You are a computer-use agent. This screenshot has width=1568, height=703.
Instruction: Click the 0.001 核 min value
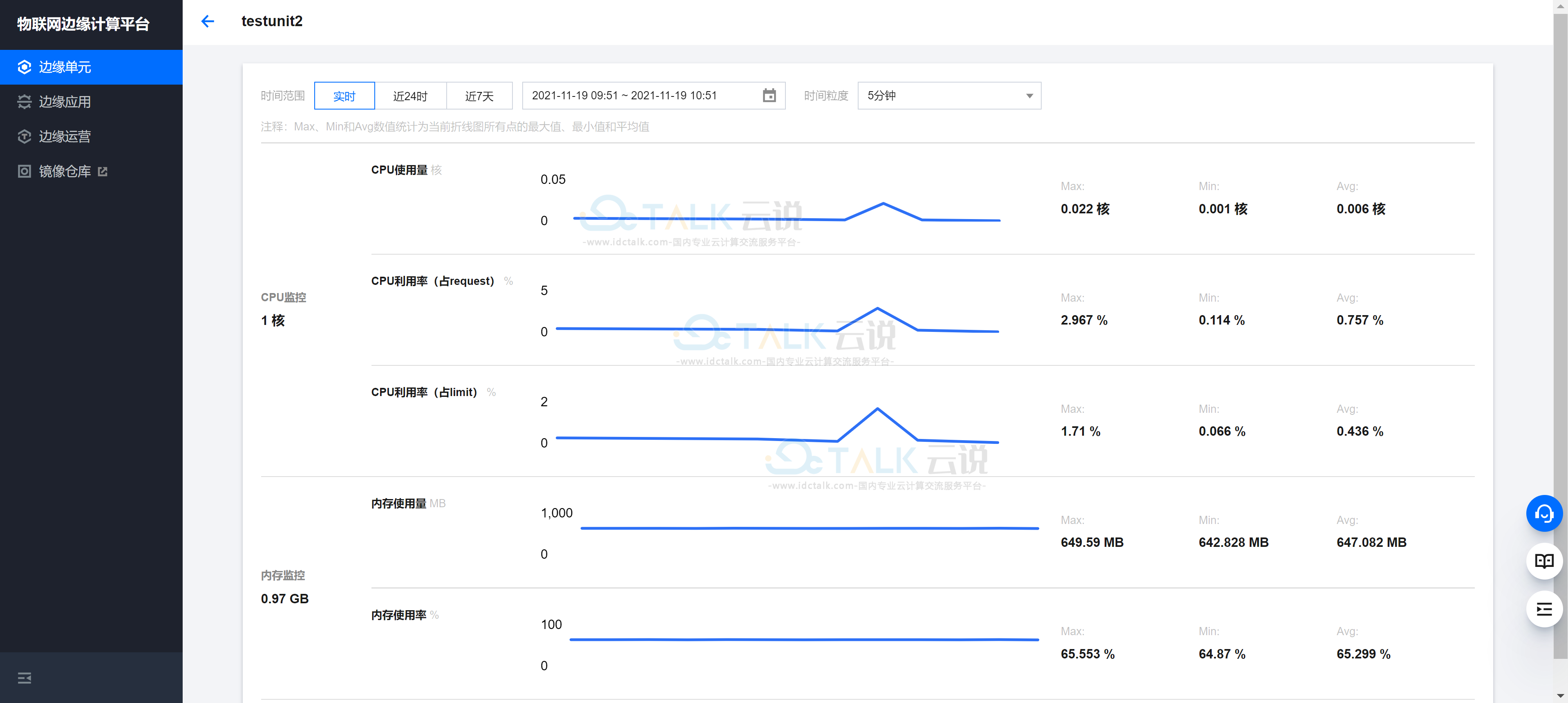click(x=1223, y=209)
